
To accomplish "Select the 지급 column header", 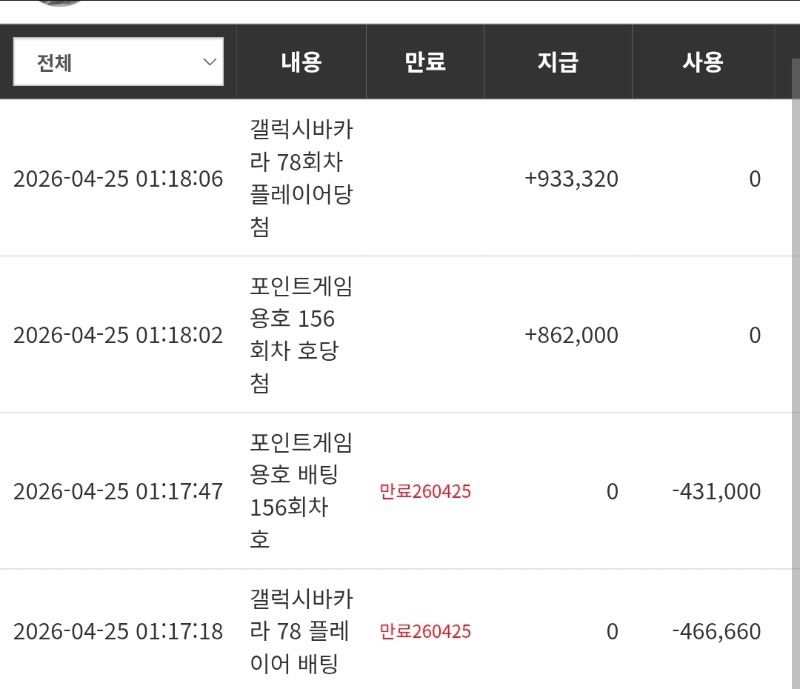I will click(x=557, y=62).
